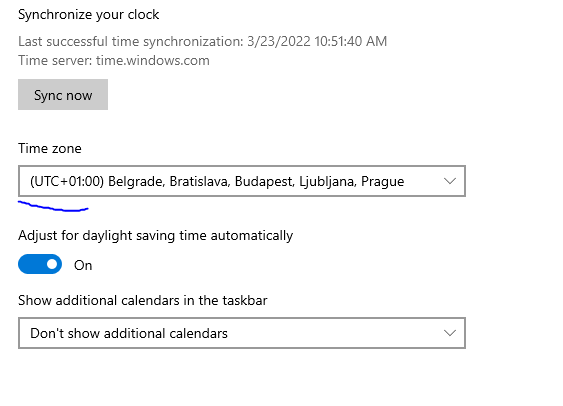Click the Last successful time synchronization text
Screen dimensions: 563x406
coord(203,41)
